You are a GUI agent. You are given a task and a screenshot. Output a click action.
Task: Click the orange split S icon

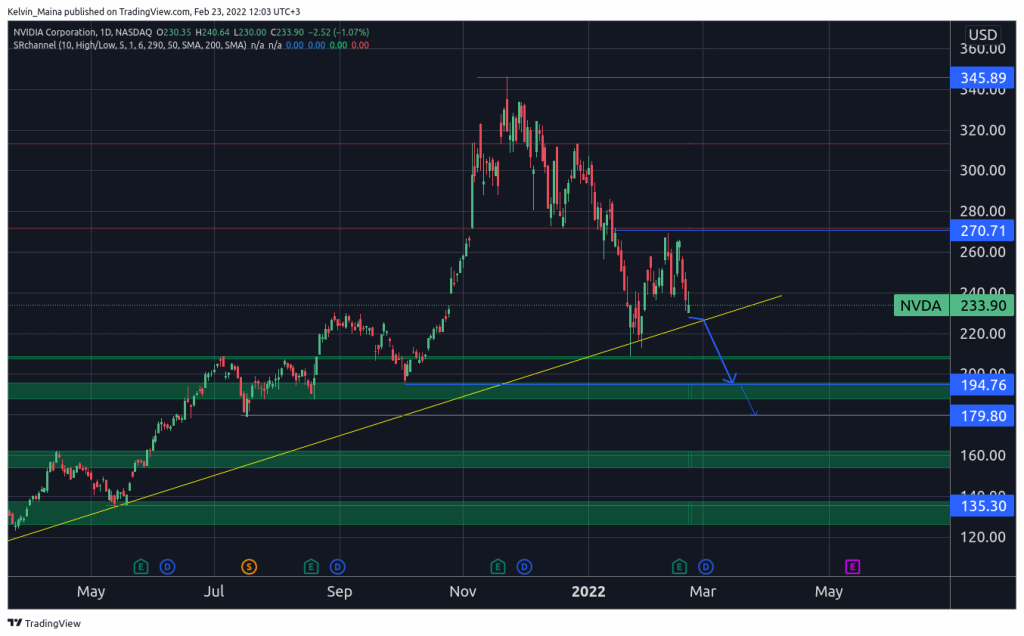(249, 567)
